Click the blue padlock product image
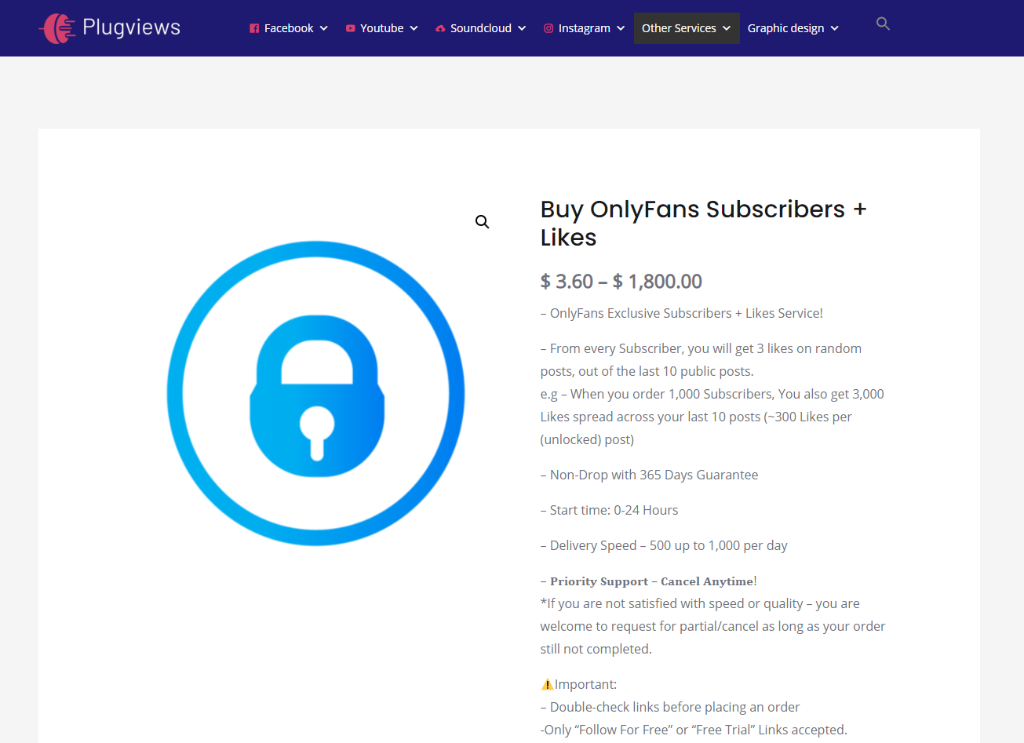 click(x=316, y=393)
